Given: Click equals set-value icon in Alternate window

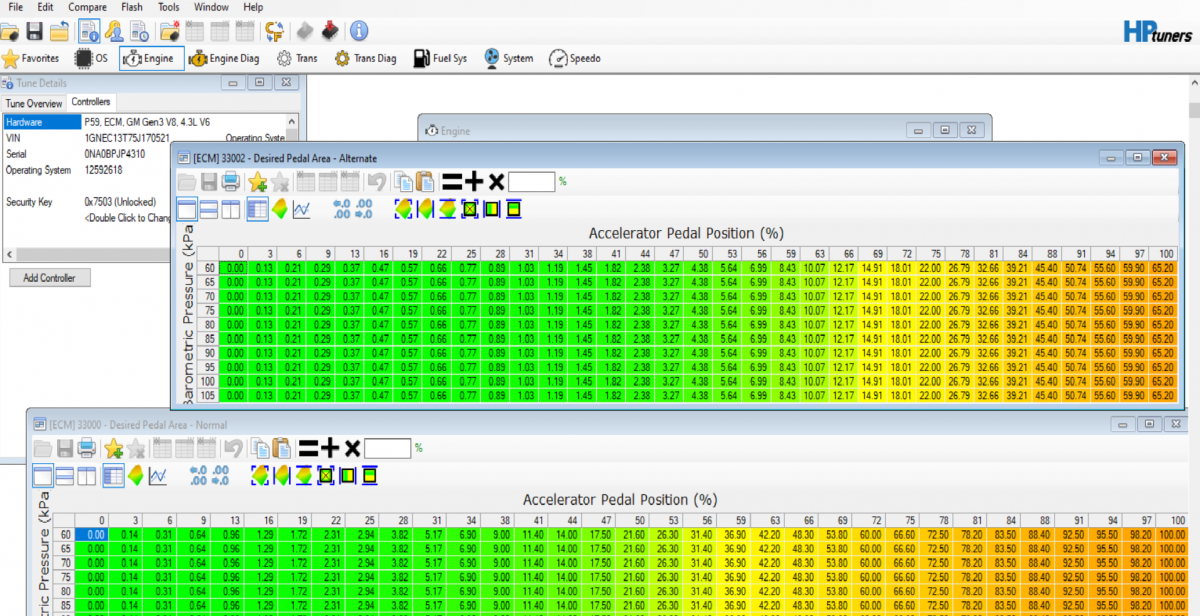Looking at the screenshot, I should (x=452, y=182).
